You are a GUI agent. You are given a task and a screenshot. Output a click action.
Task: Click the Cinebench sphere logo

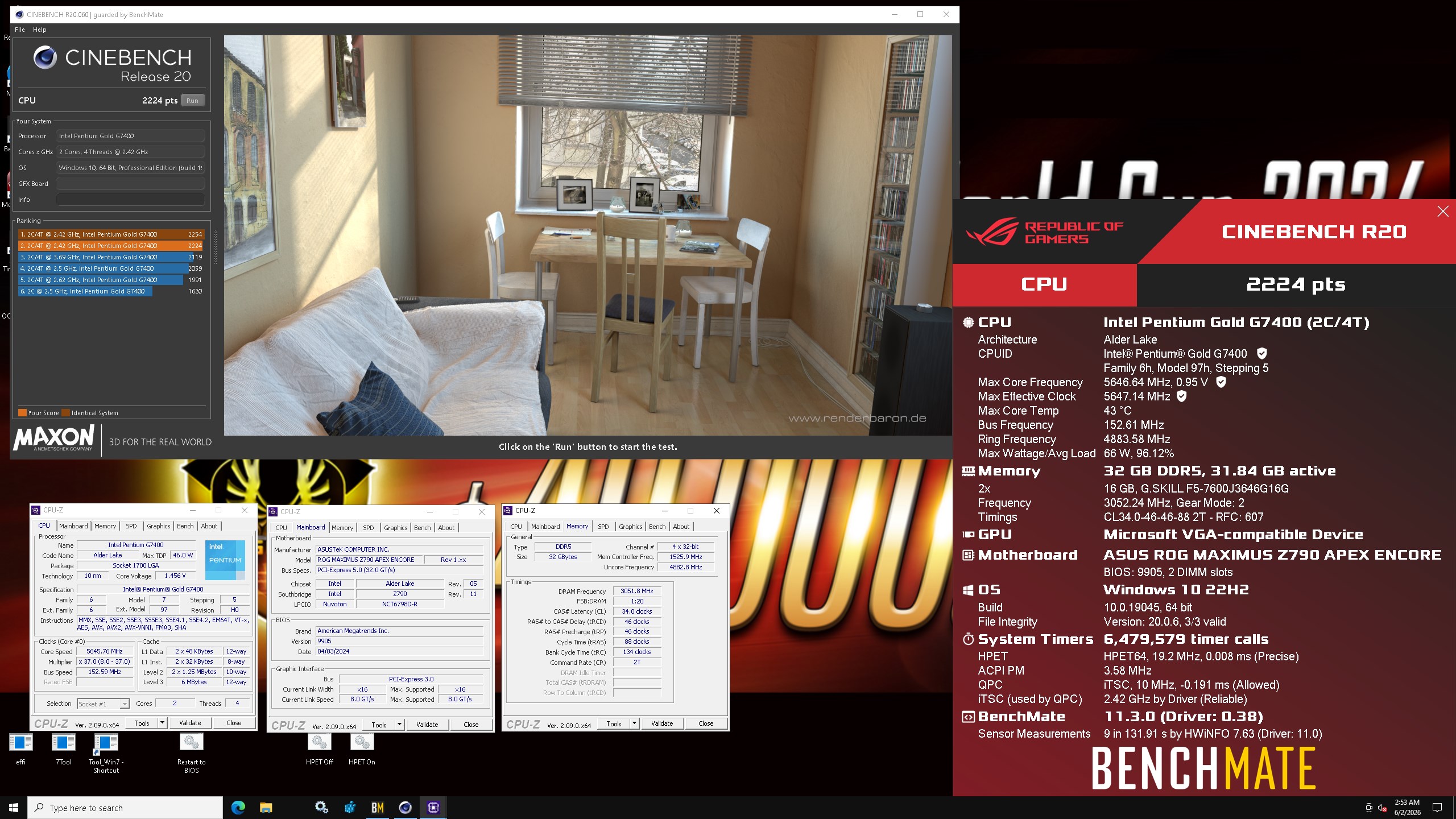(45, 57)
